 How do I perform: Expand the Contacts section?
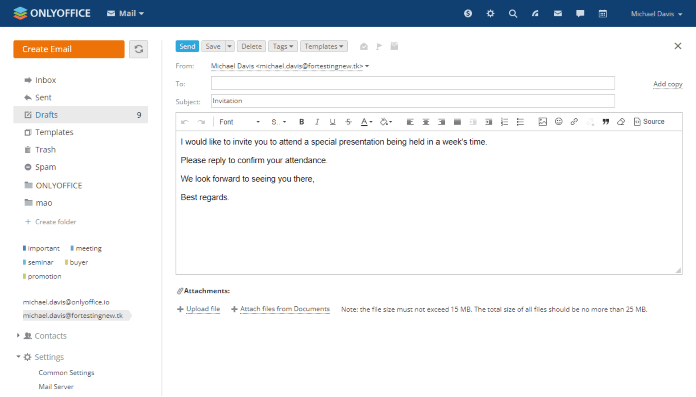pyautogui.click(x=18, y=335)
